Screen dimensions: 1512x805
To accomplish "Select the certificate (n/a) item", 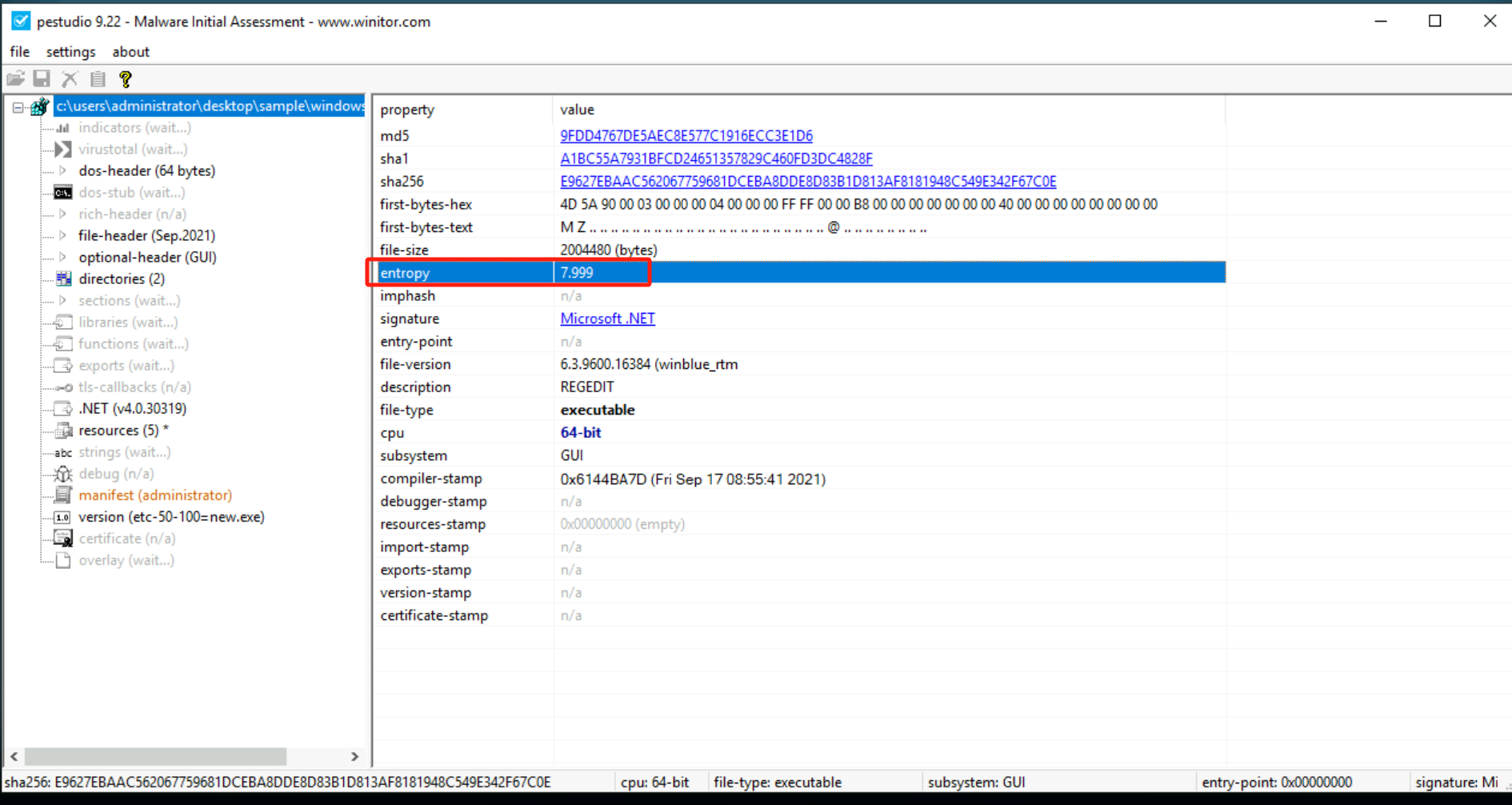I will pyautogui.click(x=127, y=539).
